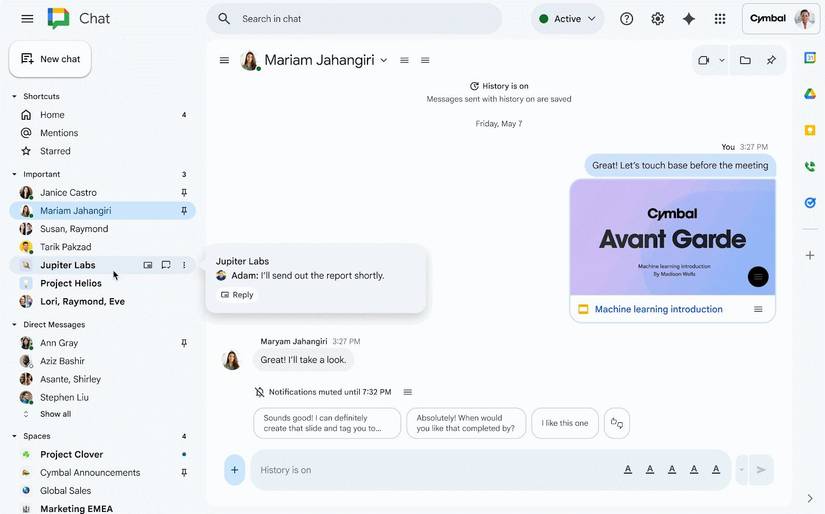Viewport: 825px width, 514px height.
Task: Toggle pin on Ann Gray
Action: pos(184,343)
